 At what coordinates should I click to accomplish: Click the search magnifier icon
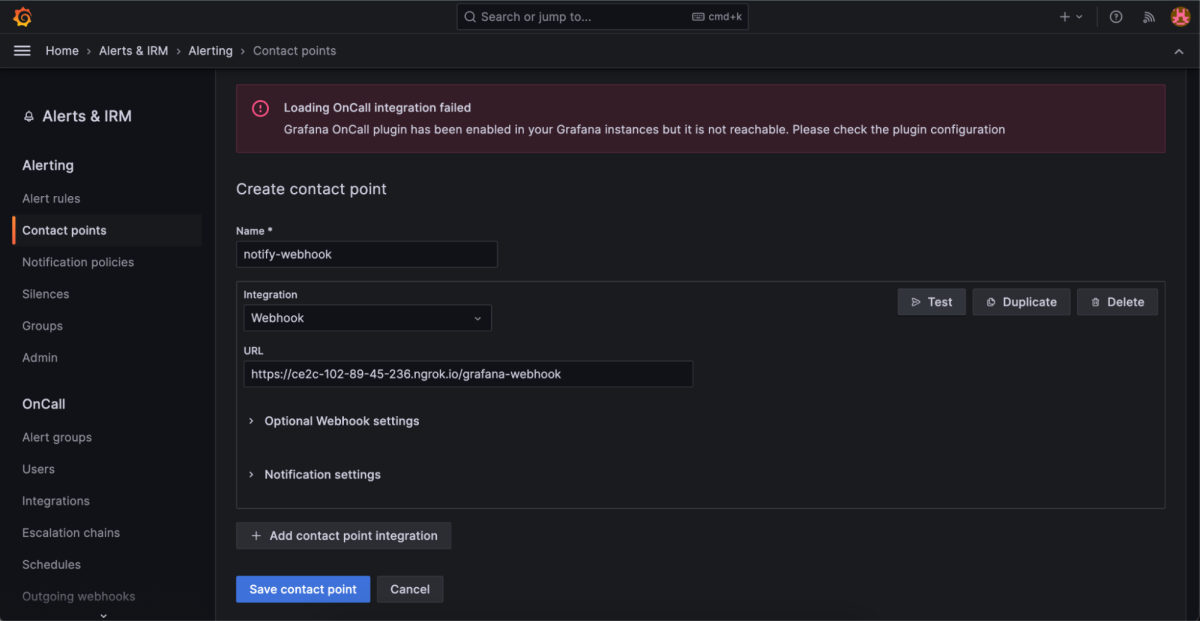pyautogui.click(x=470, y=17)
